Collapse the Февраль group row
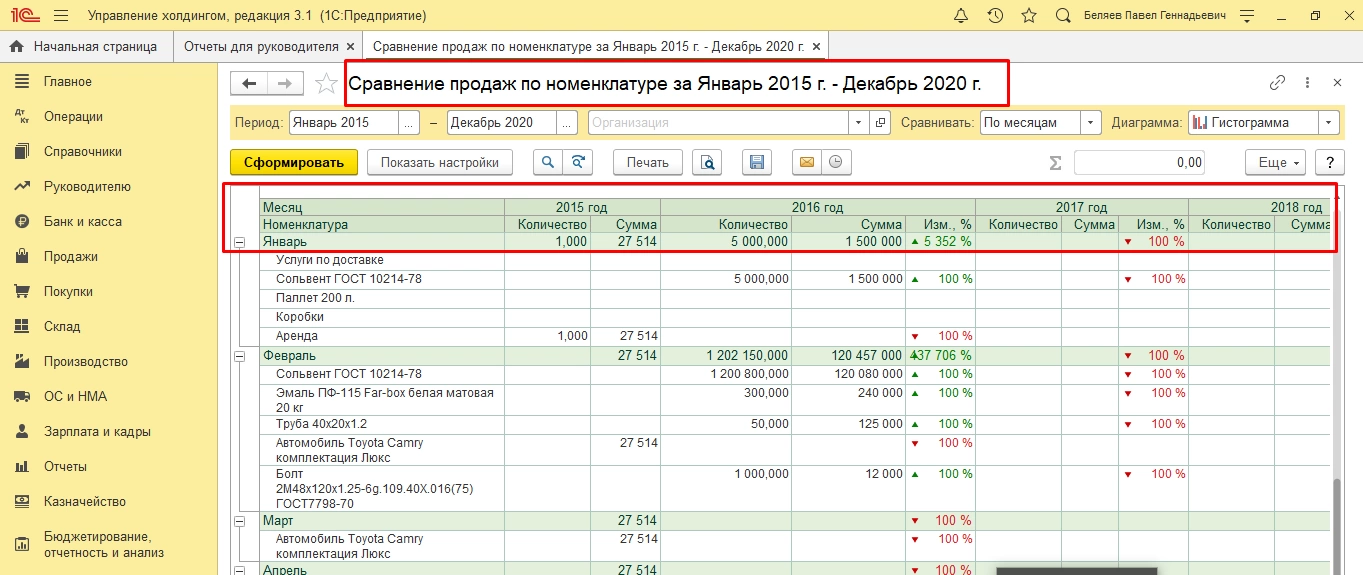 click(240, 356)
